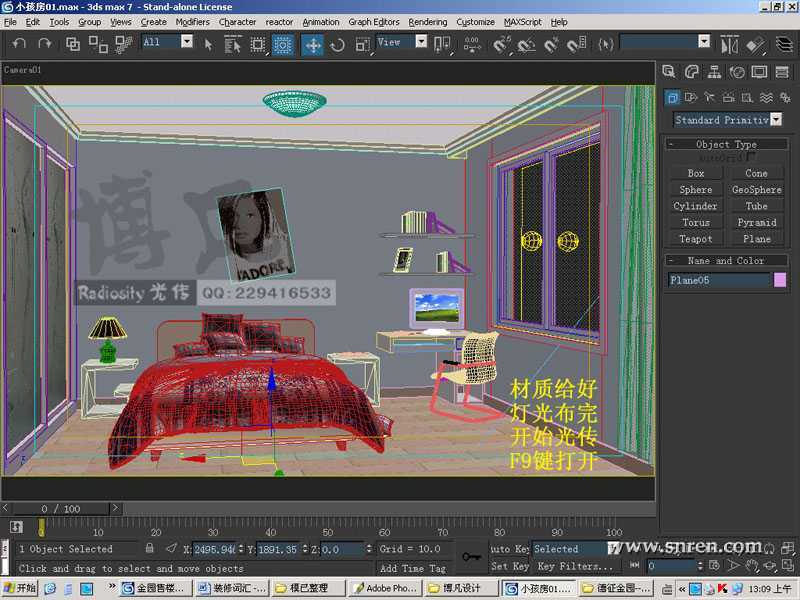This screenshot has height=600, width=800.
Task: Open the Select by Name dialog
Action: pos(233,44)
